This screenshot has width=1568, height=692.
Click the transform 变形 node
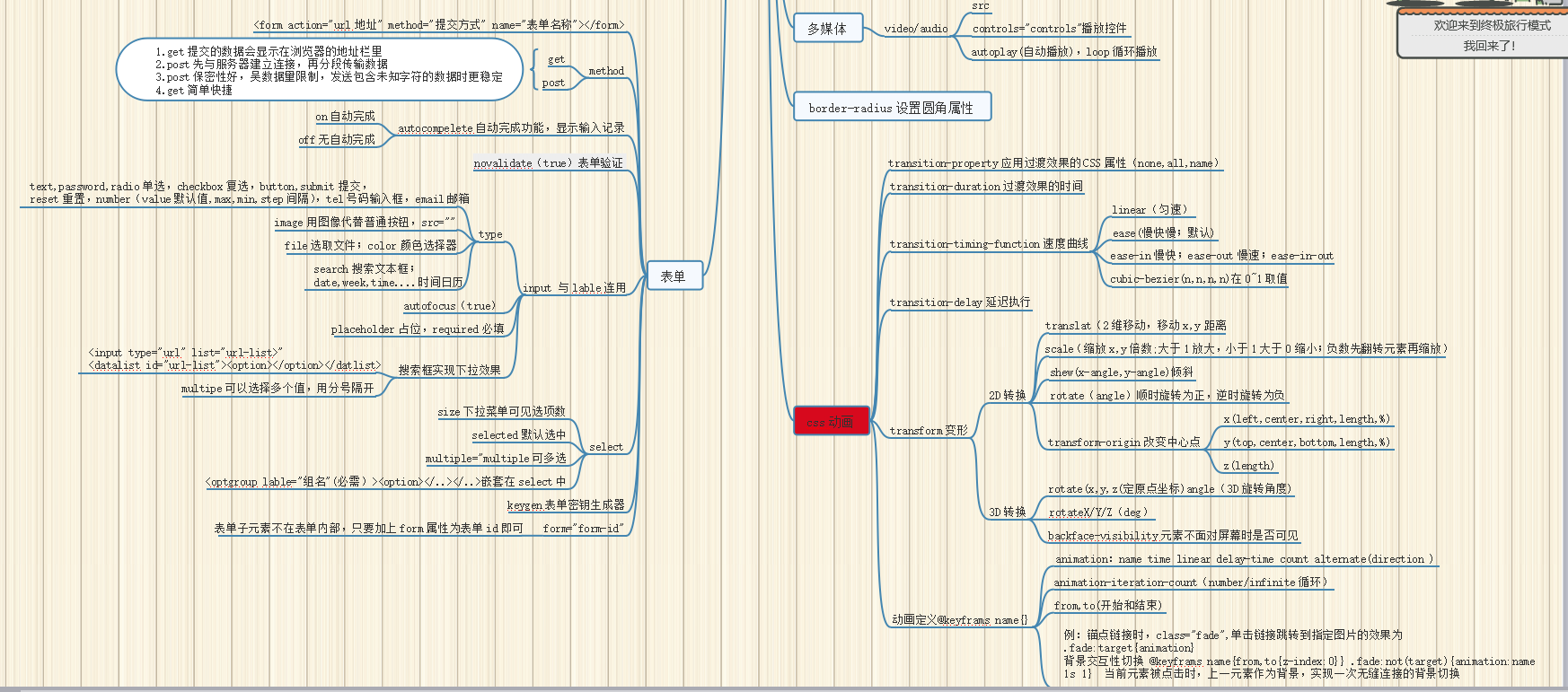929,431
